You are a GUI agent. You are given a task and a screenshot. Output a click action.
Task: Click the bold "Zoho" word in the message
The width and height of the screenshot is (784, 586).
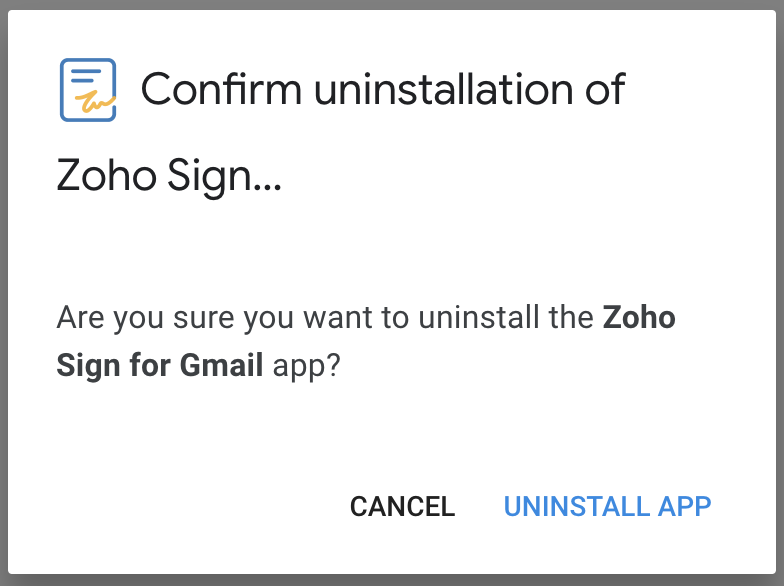click(639, 319)
